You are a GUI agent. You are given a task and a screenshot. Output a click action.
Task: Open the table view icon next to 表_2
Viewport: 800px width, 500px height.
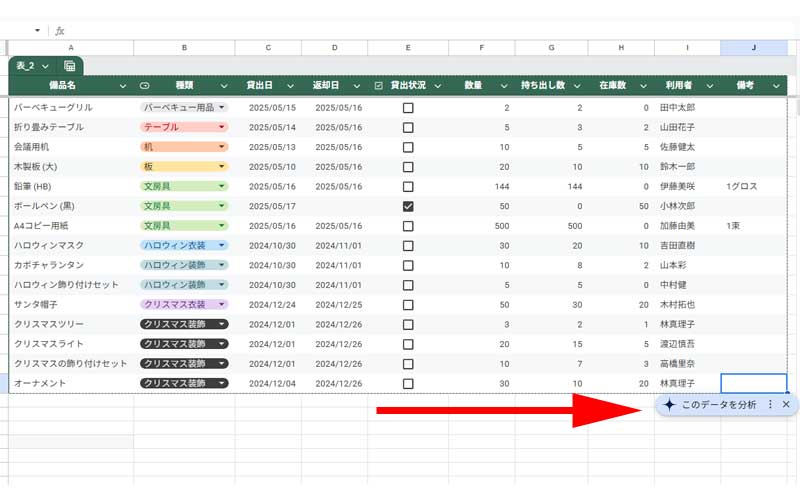click(x=69, y=66)
